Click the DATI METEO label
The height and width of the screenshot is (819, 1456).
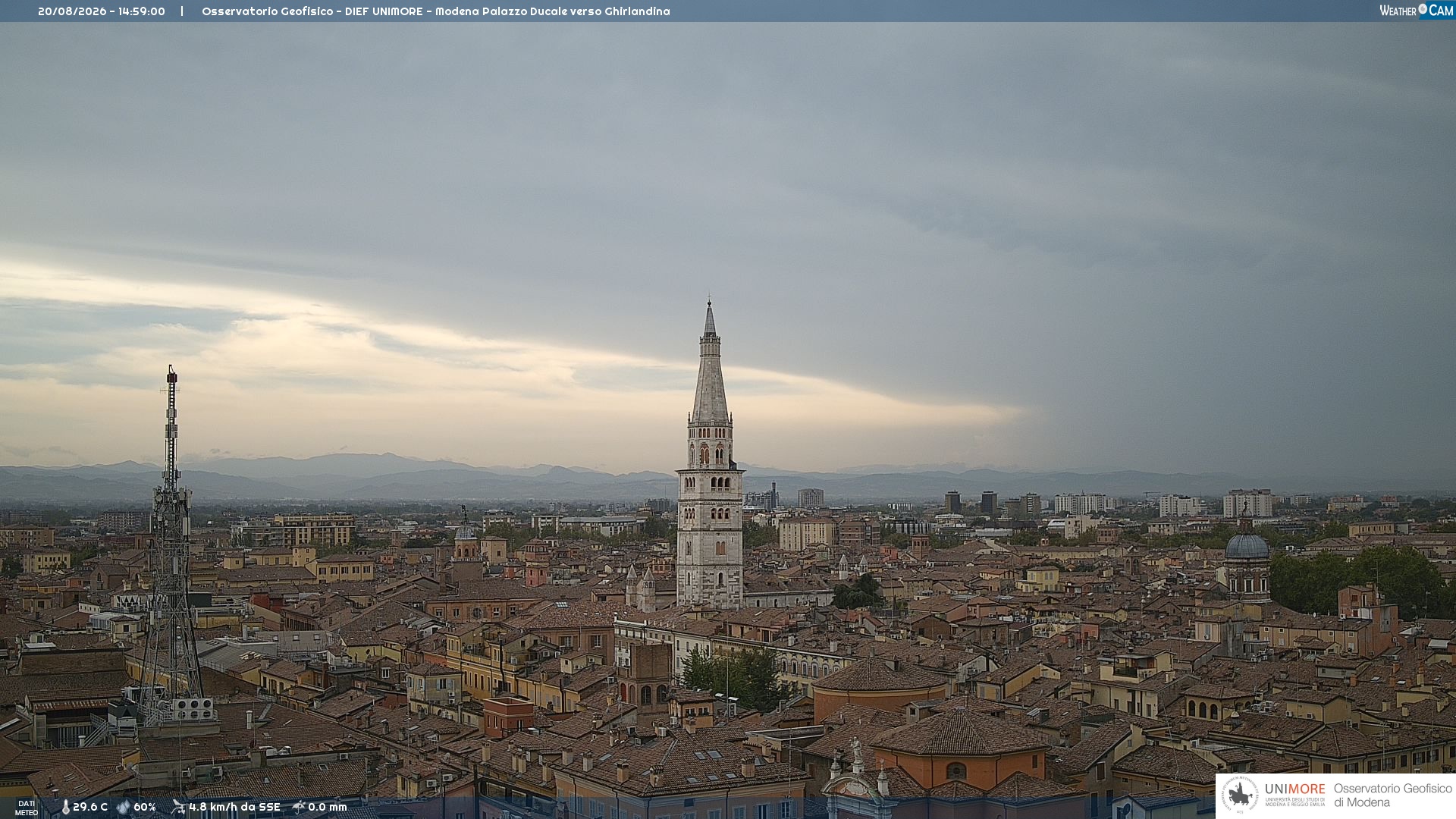coord(27,808)
